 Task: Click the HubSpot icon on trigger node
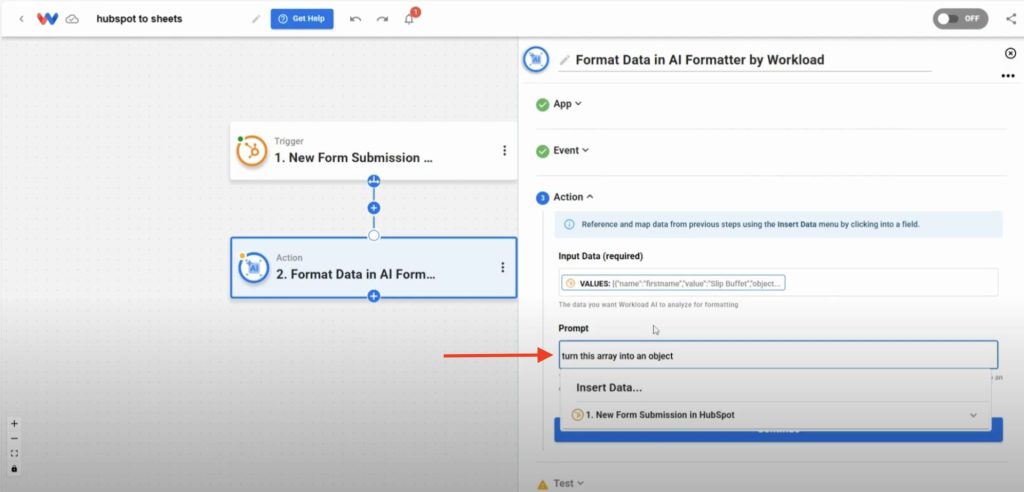point(252,151)
